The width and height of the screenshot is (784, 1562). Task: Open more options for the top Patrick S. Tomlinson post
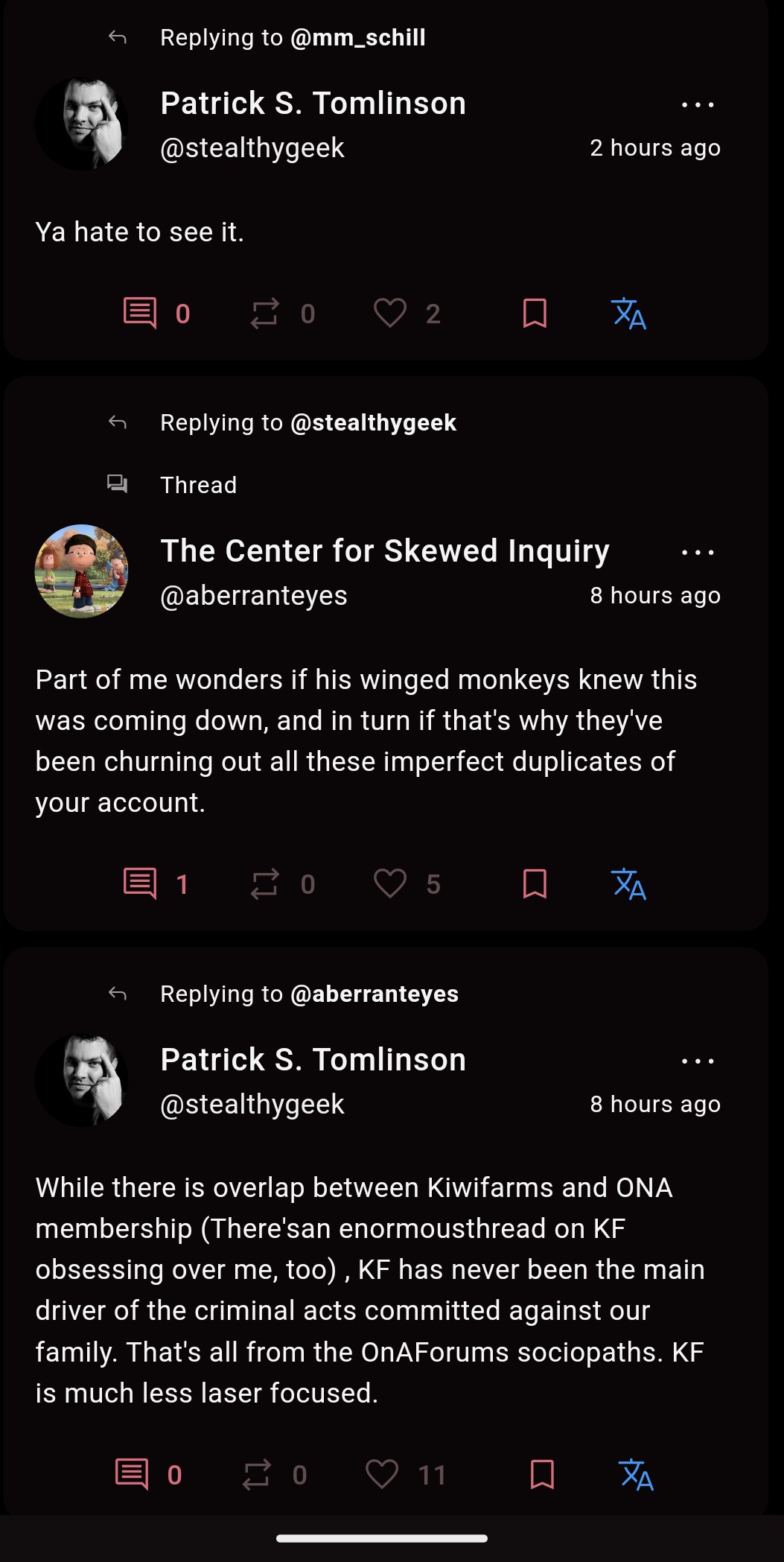click(698, 105)
